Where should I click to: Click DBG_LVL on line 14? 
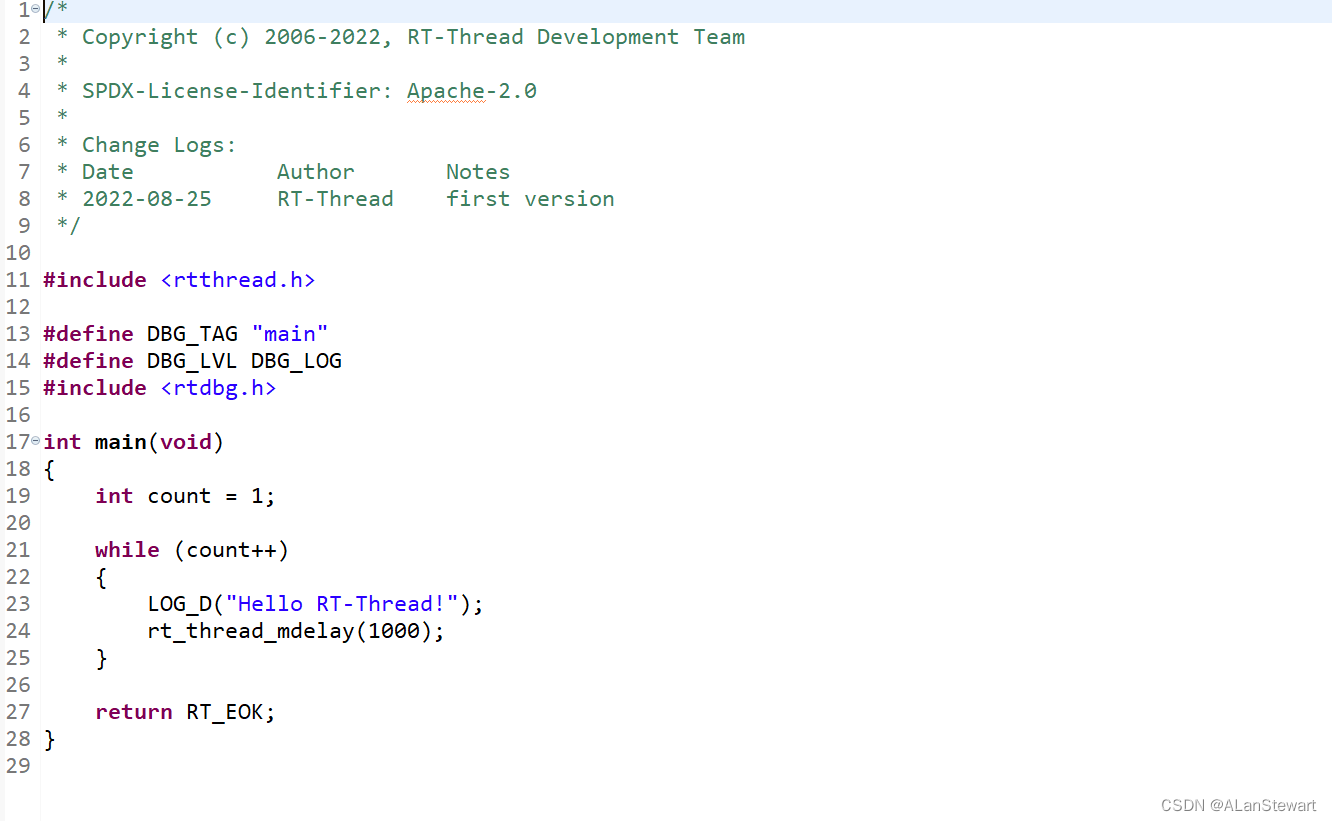(x=192, y=361)
